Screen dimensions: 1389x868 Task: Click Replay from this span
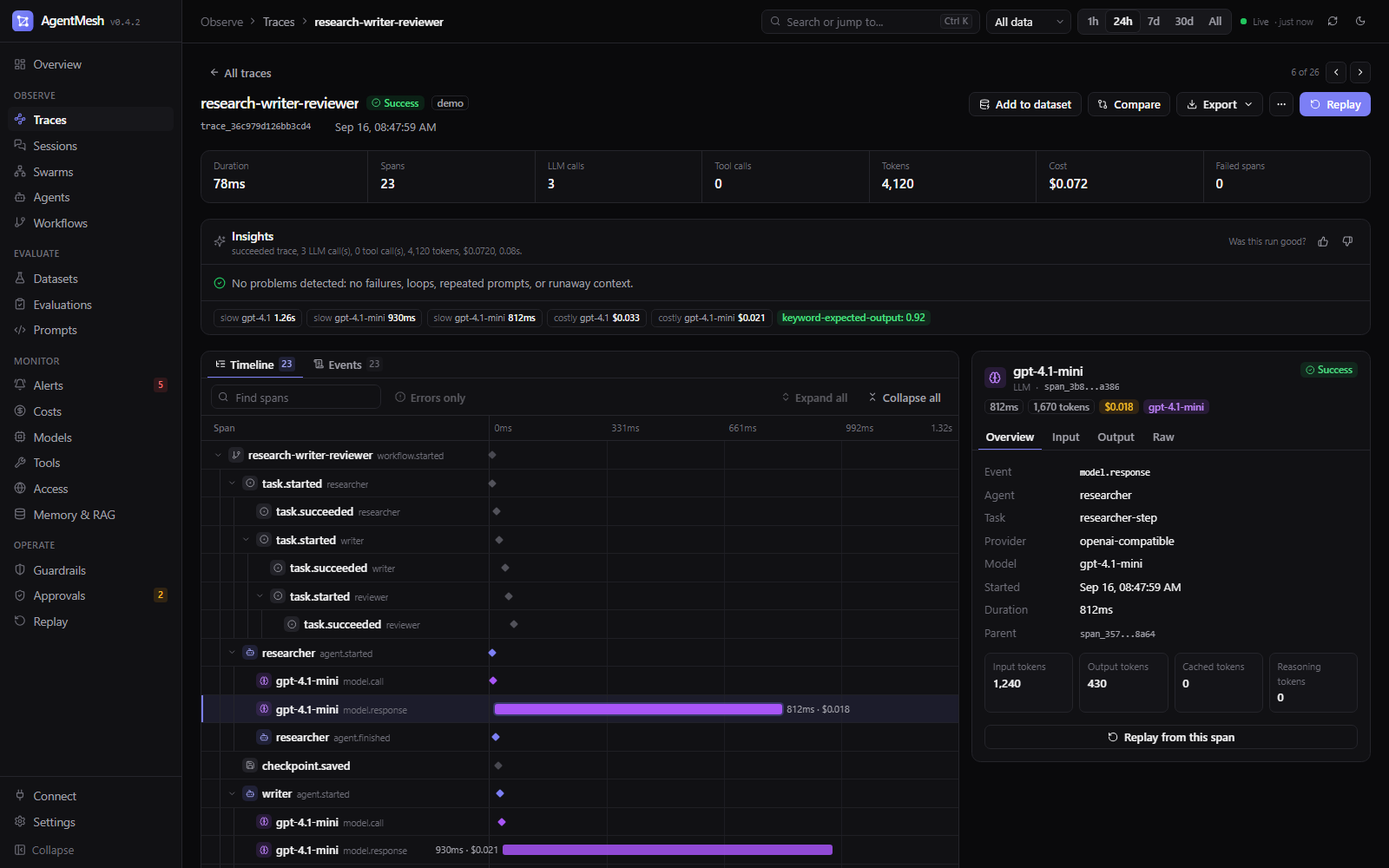pos(1171,737)
